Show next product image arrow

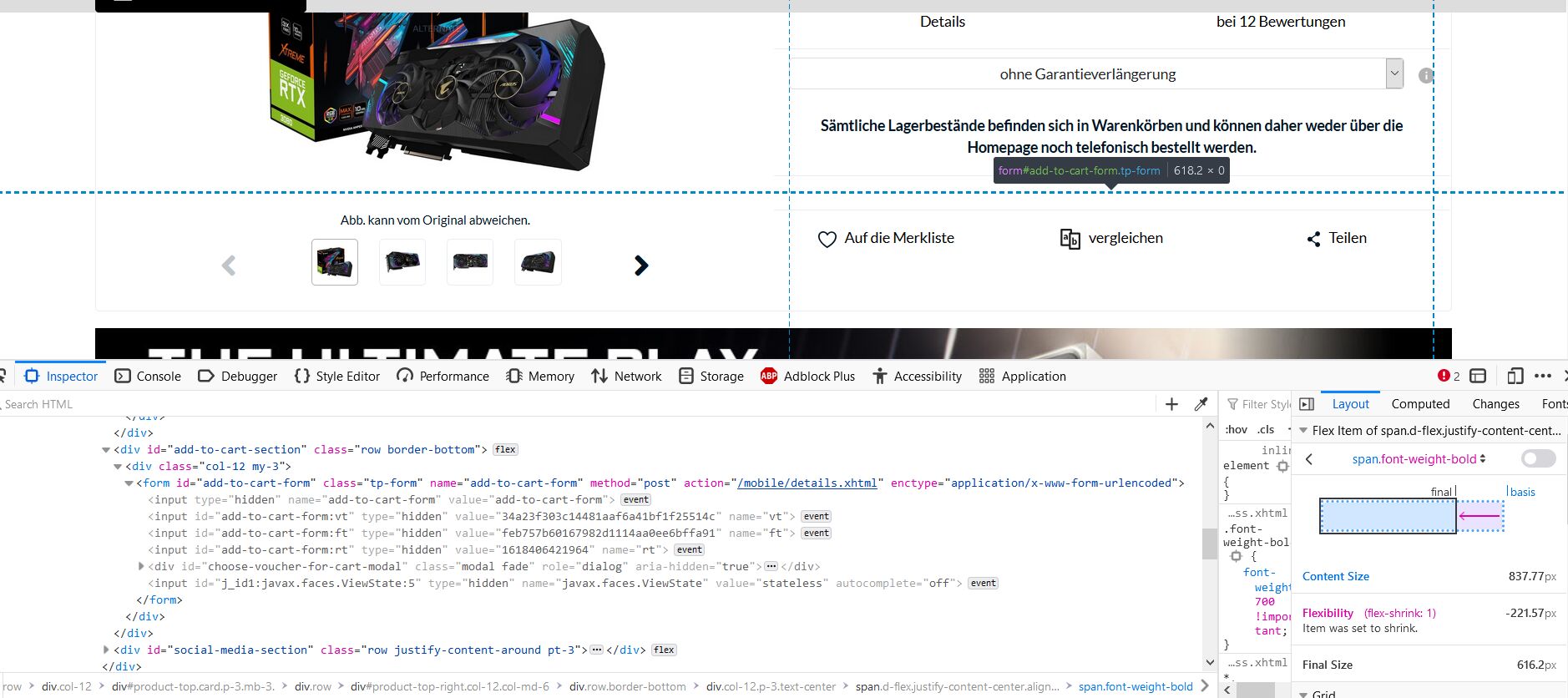(640, 266)
